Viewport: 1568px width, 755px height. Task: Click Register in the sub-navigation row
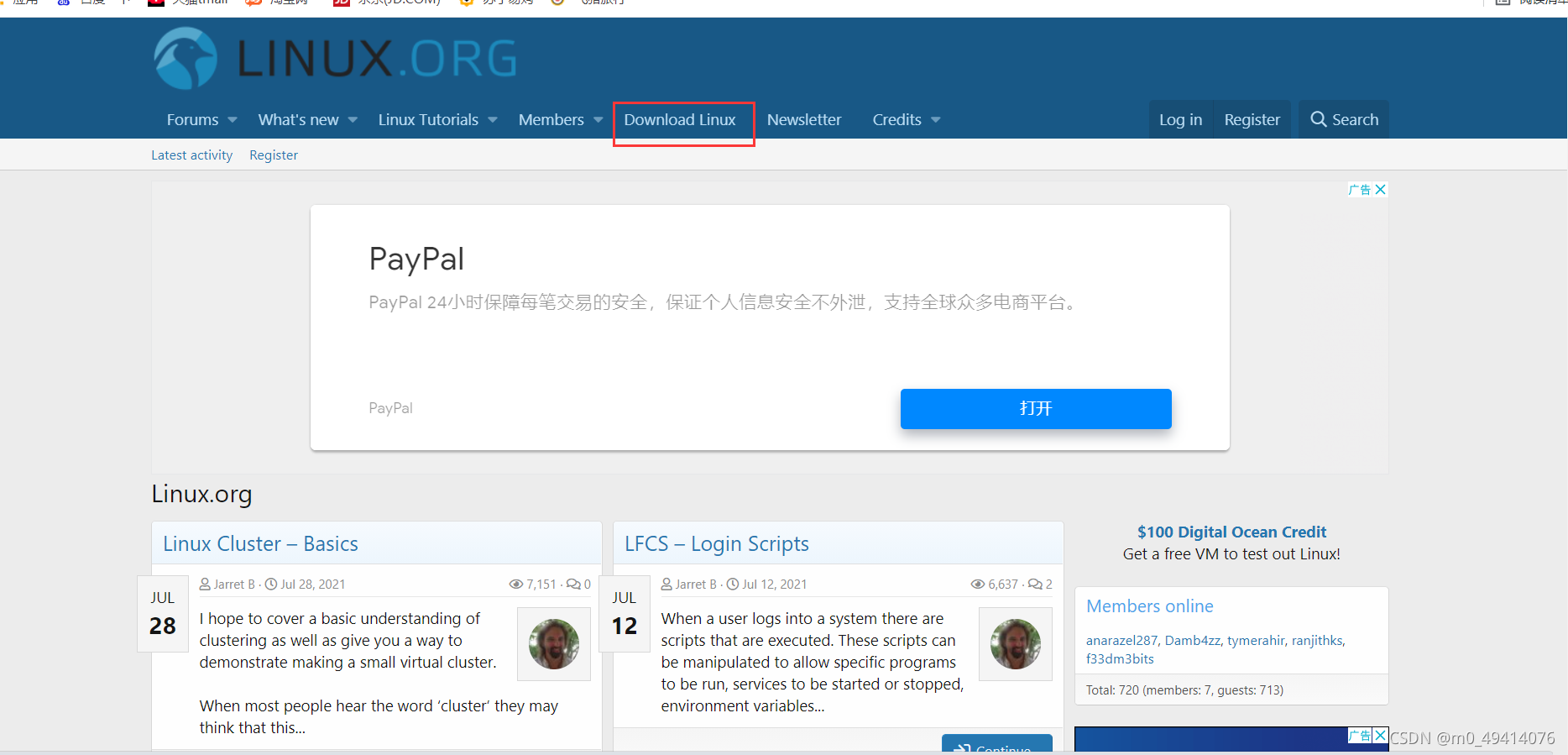[x=274, y=155]
